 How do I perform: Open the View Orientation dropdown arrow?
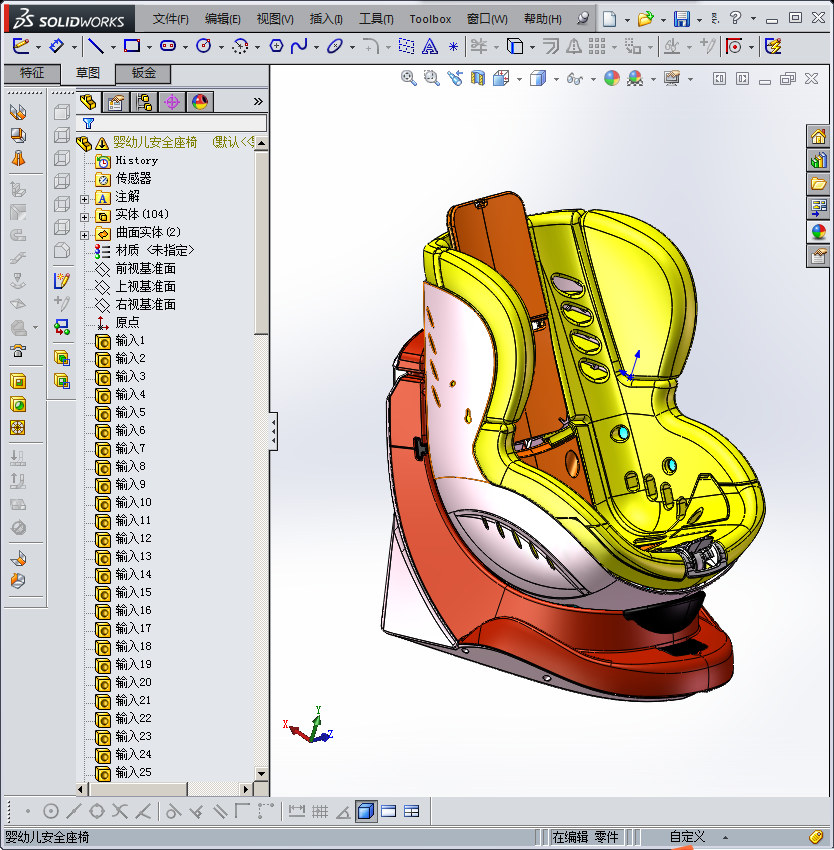click(x=519, y=80)
